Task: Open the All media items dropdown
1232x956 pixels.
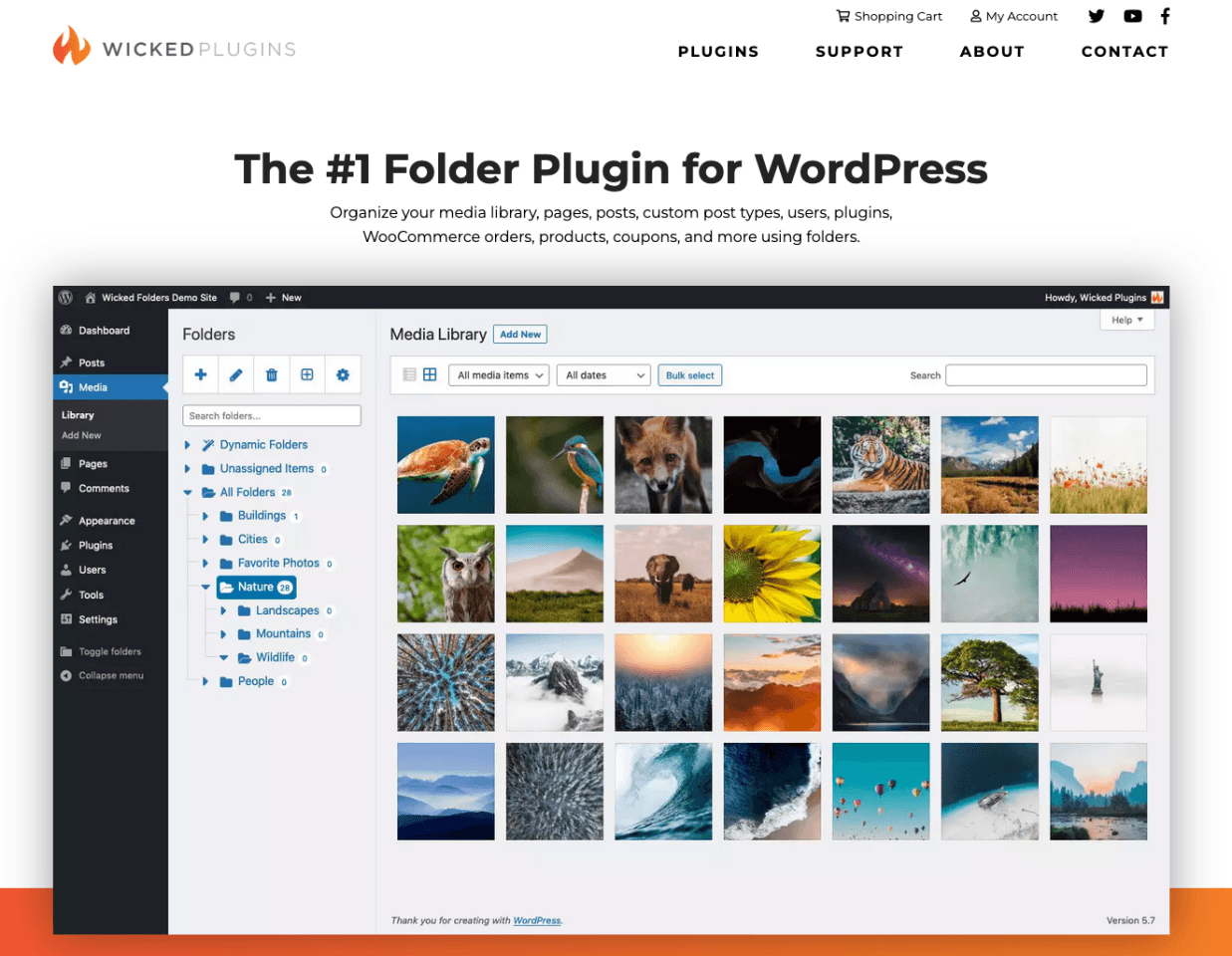Action: tap(499, 375)
